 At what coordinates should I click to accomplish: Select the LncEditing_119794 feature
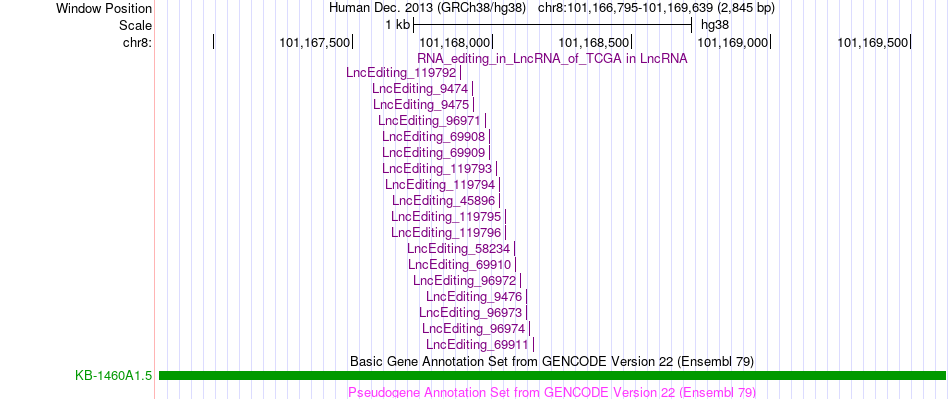pyautogui.click(x=440, y=184)
